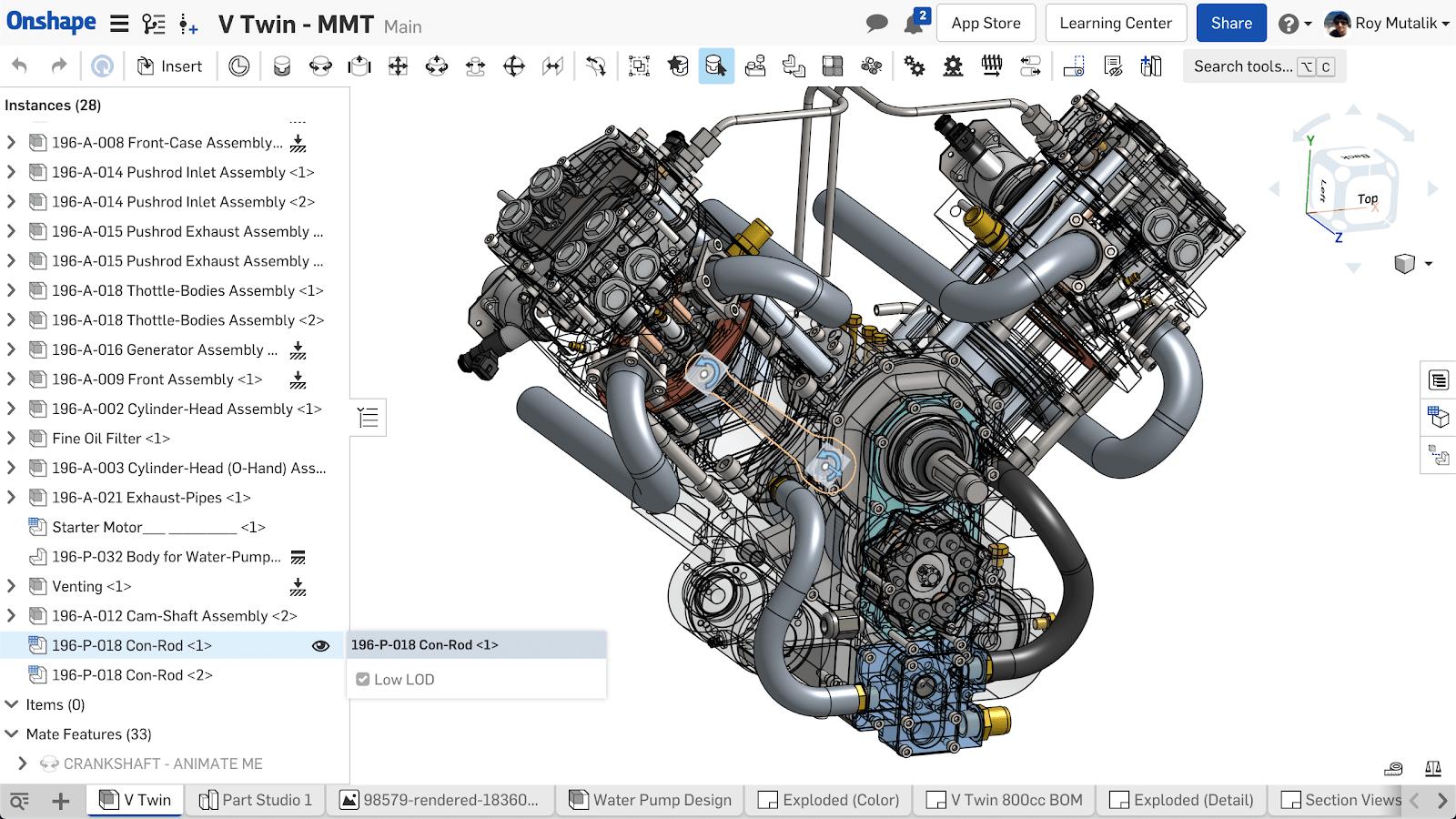Click the Undo arrow icon
Image resolution: width=1456 pixels, height=819 pixels.
[x=20, y=66]
